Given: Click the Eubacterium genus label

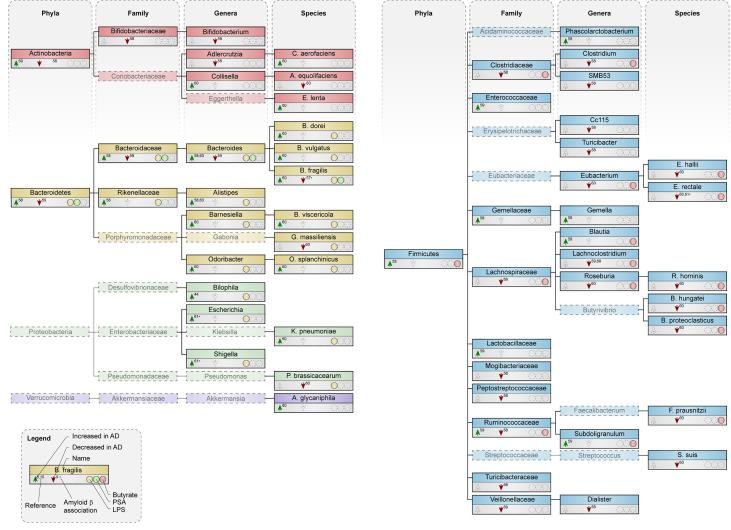Looking at the screenshot, I should tap(594, 175).
